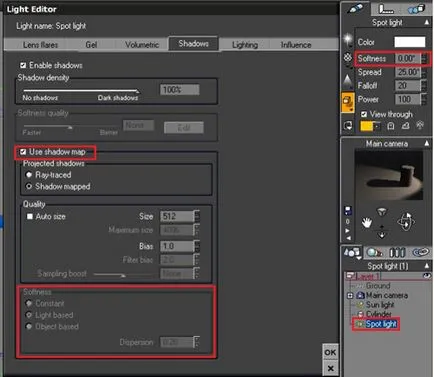The width and height of the screenshot is (434, 377).
Task: Expand the Main camera tree node
Action: (x=350, y=295)
